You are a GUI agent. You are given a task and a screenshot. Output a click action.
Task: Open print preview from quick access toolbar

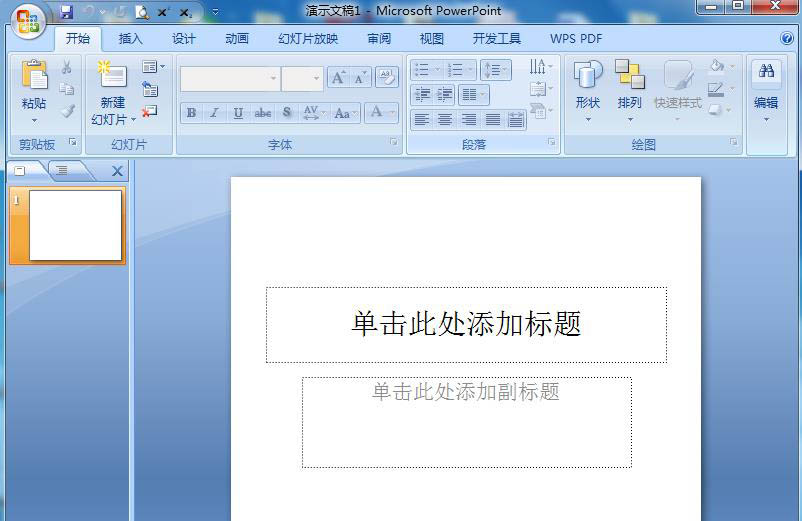pyautogui.click(x=142, y=12)
